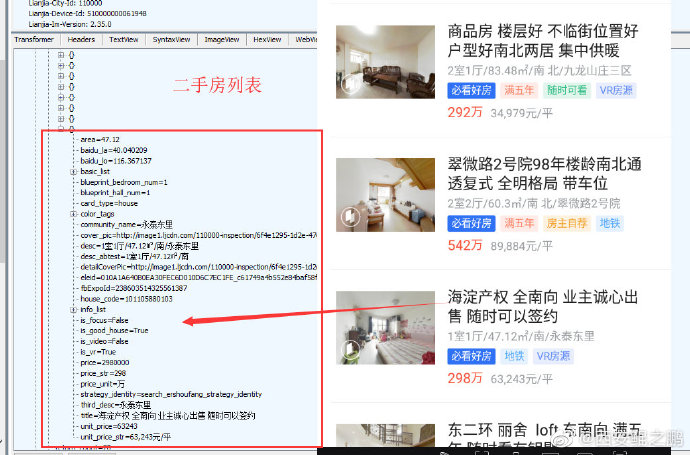Click the 2室1厅/83.48㎡ description line

[540, 70]
